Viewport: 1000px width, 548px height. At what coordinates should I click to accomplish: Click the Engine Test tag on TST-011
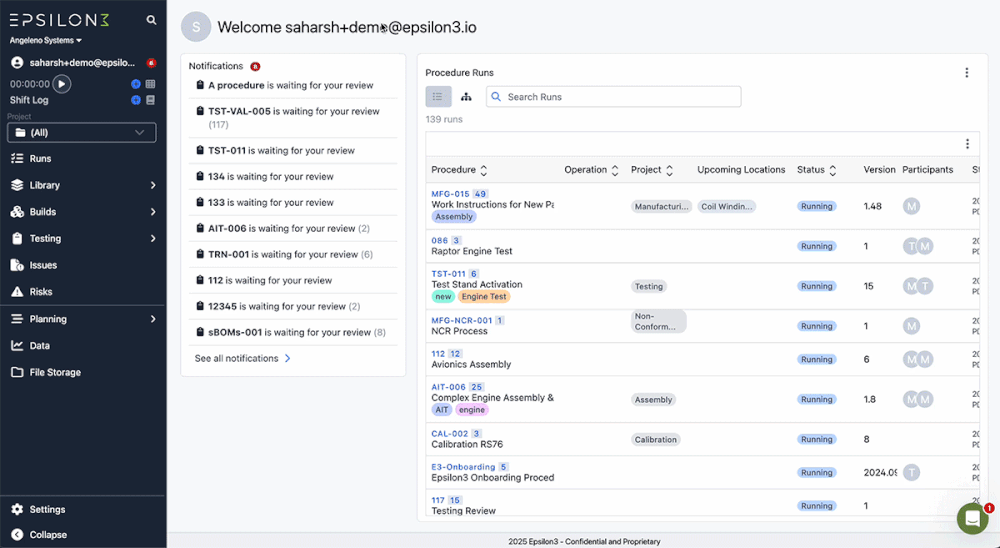point(484,297)
